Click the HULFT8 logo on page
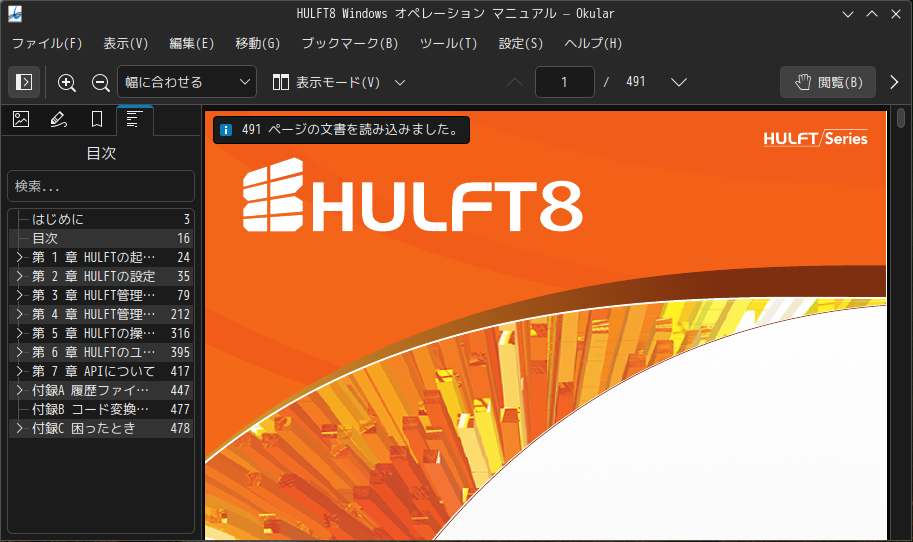913x542 pixels. (x=412, y=196)
